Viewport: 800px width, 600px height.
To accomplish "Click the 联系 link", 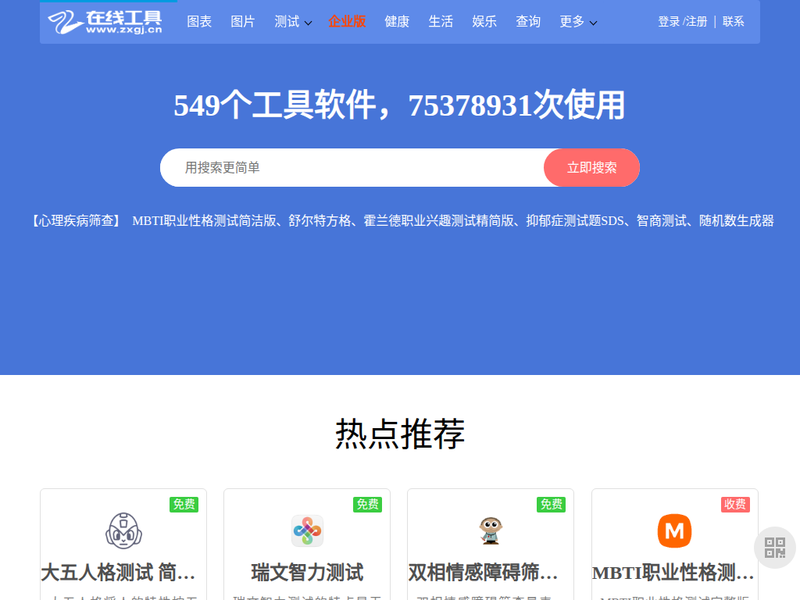I will coord(733,21).
